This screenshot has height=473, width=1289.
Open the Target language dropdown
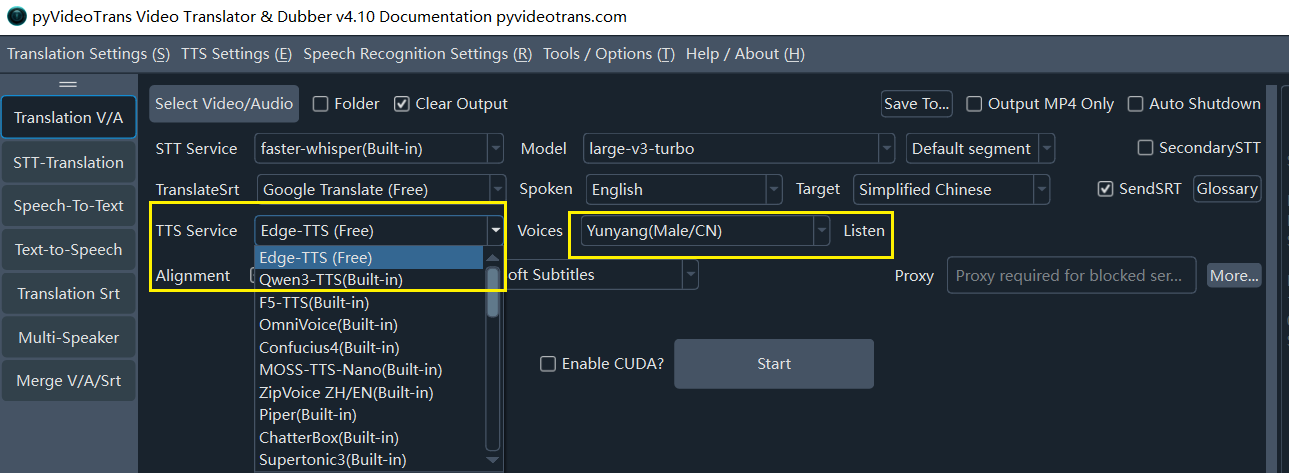tap(952, 189)
